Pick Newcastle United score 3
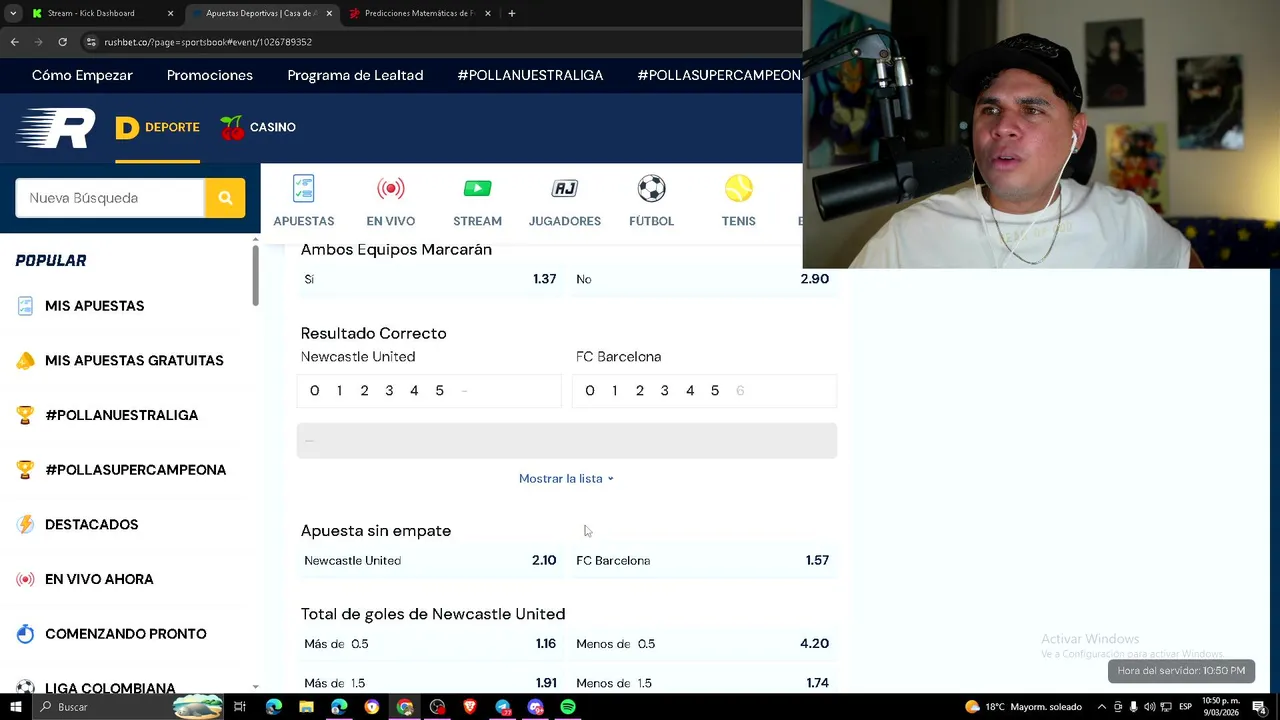1280x720 pixels. [x=389, y=391]
